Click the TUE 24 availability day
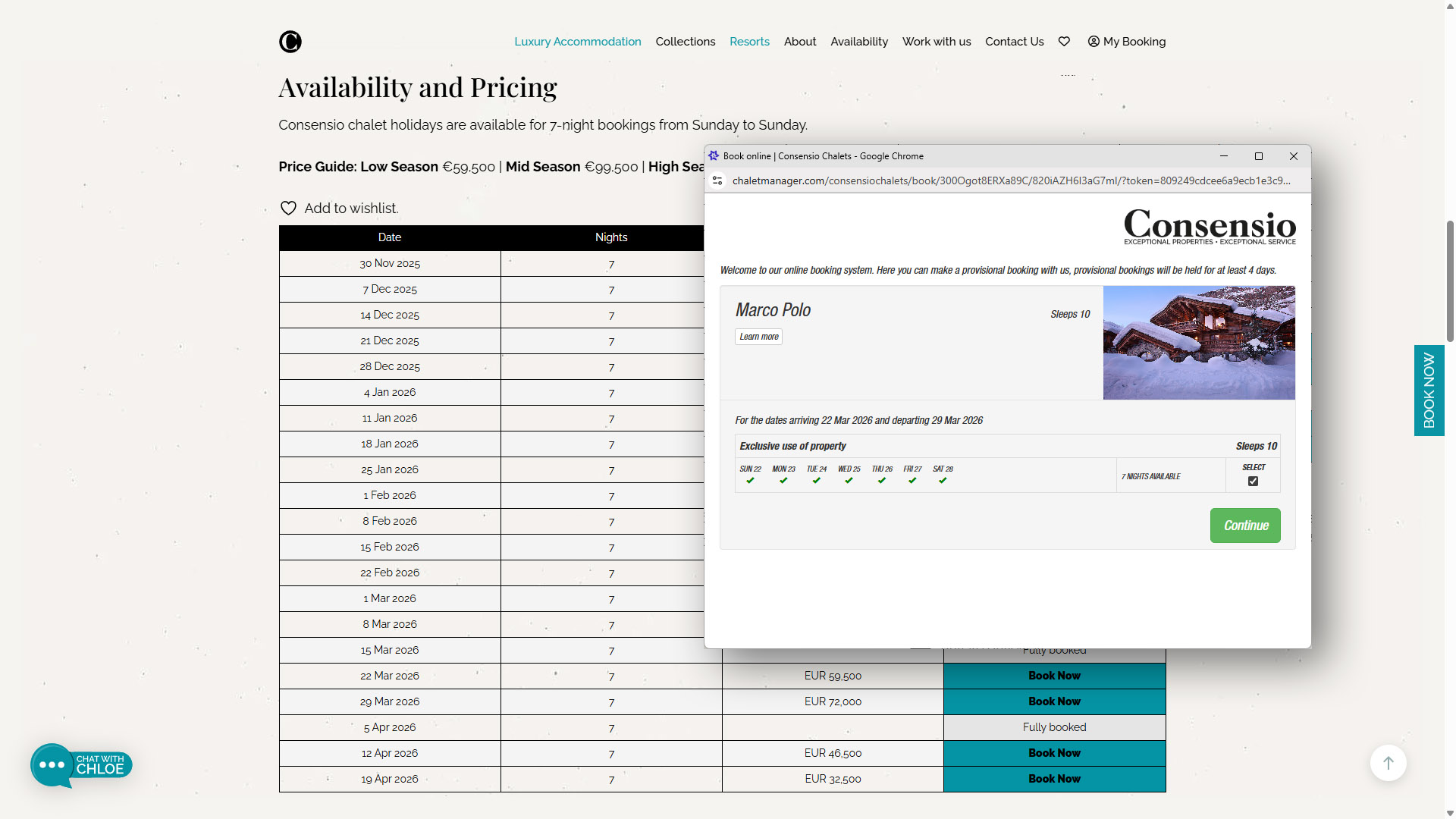 click(x=817, y=475)
